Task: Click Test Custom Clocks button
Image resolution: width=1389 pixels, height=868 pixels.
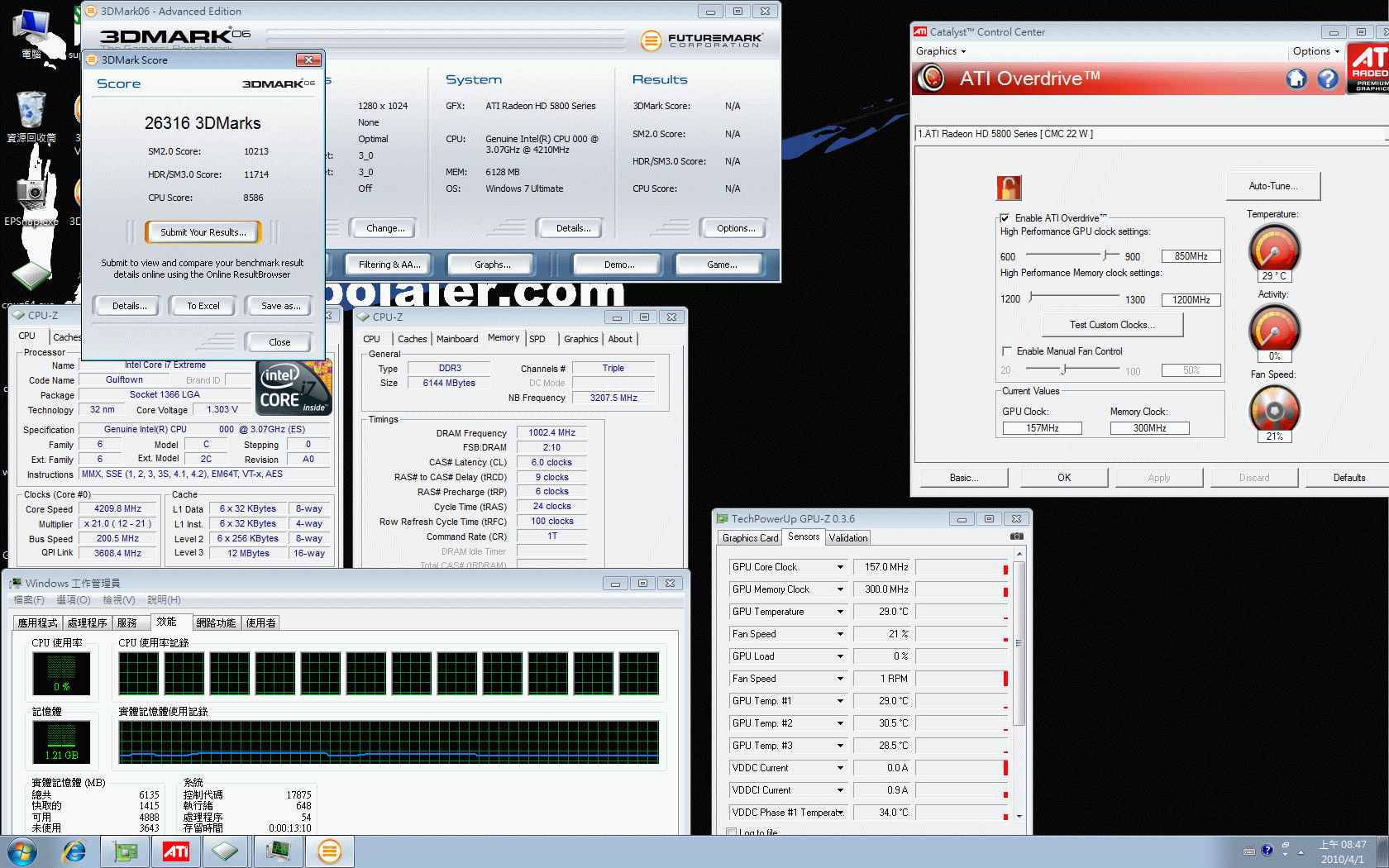Action: pyautogui.click(x=1112, y=325)
